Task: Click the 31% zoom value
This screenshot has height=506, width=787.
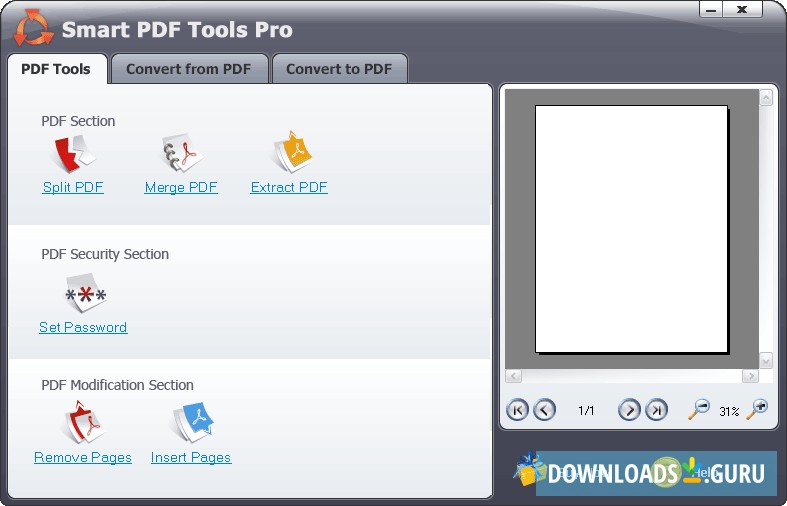Action: point(729,412)
